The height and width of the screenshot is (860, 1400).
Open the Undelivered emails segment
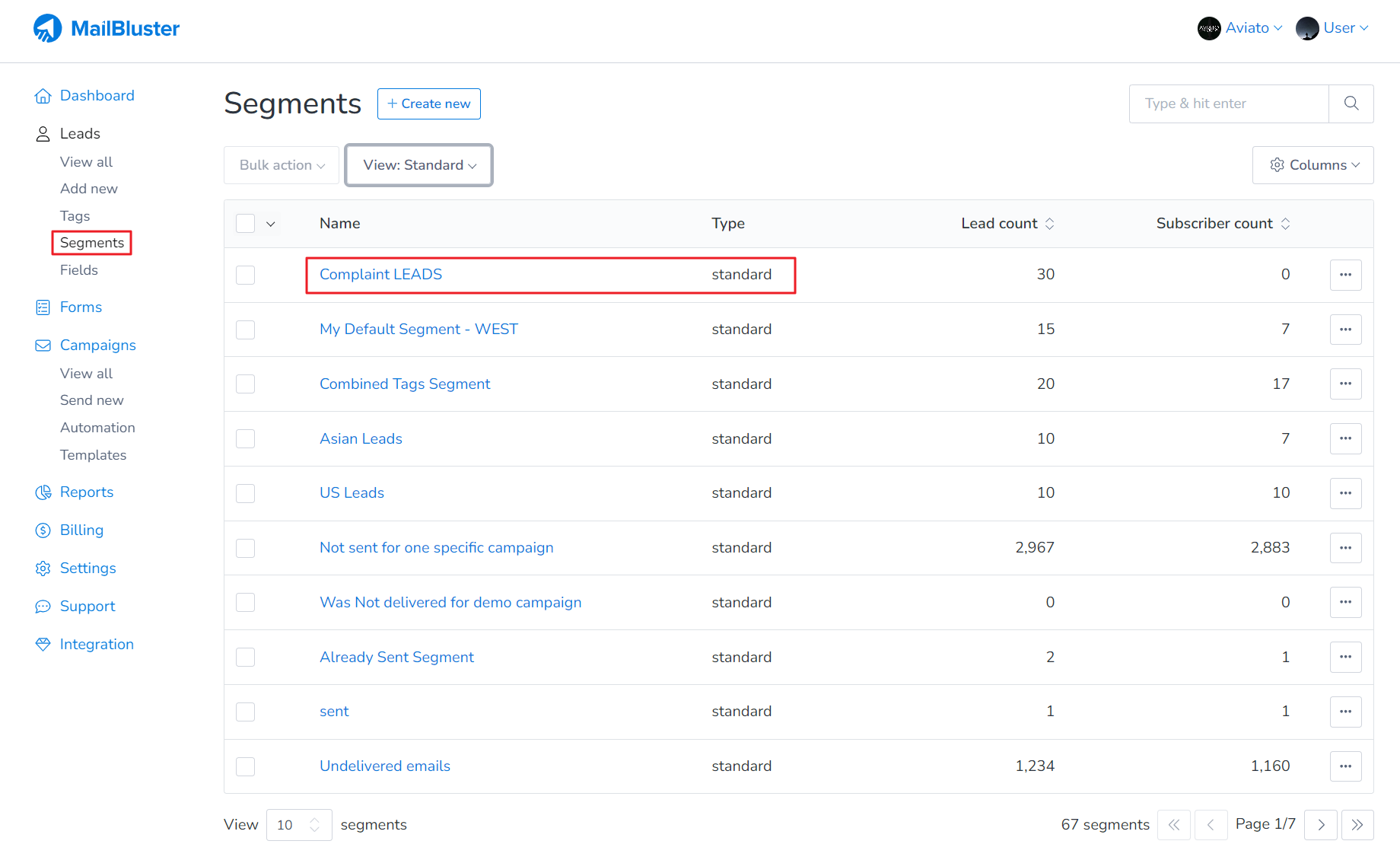click(x=384, y=766)
